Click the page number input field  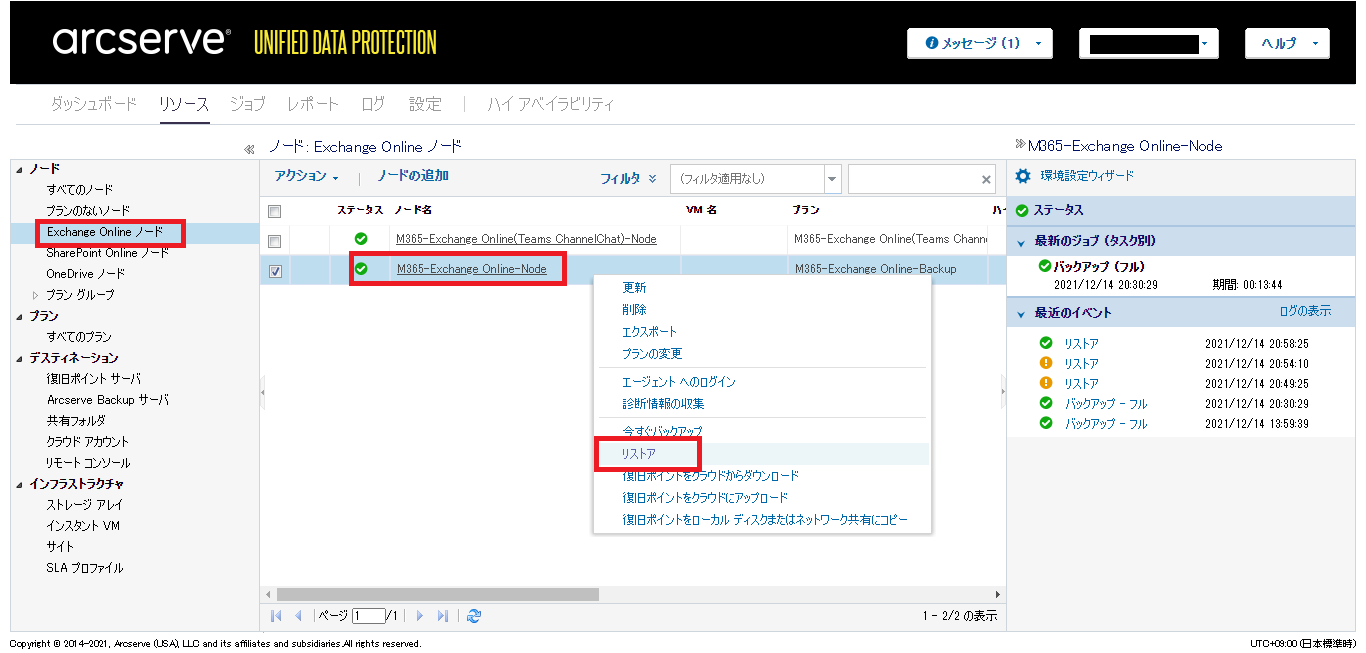[x=369, y=616]
